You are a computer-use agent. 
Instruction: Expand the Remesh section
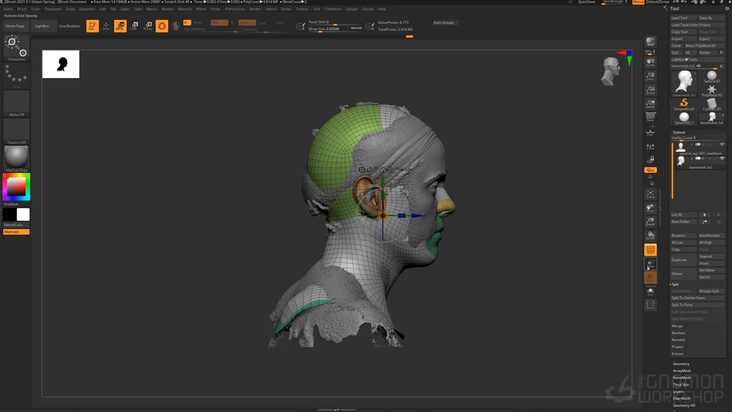[678, 340]
